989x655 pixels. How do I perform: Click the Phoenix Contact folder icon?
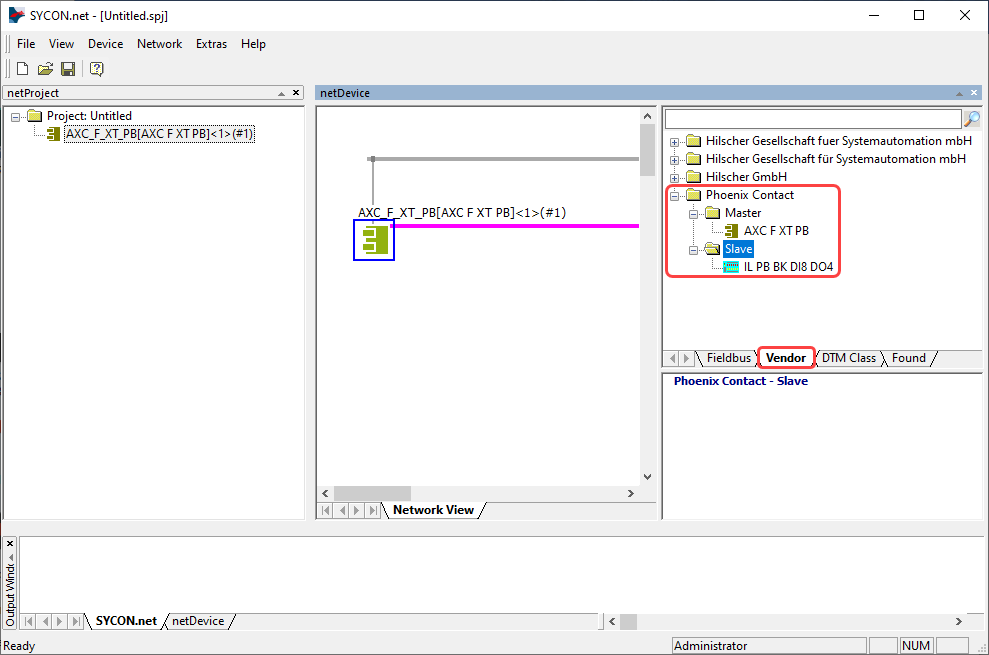pyautogui.click(x=693, y=195)
